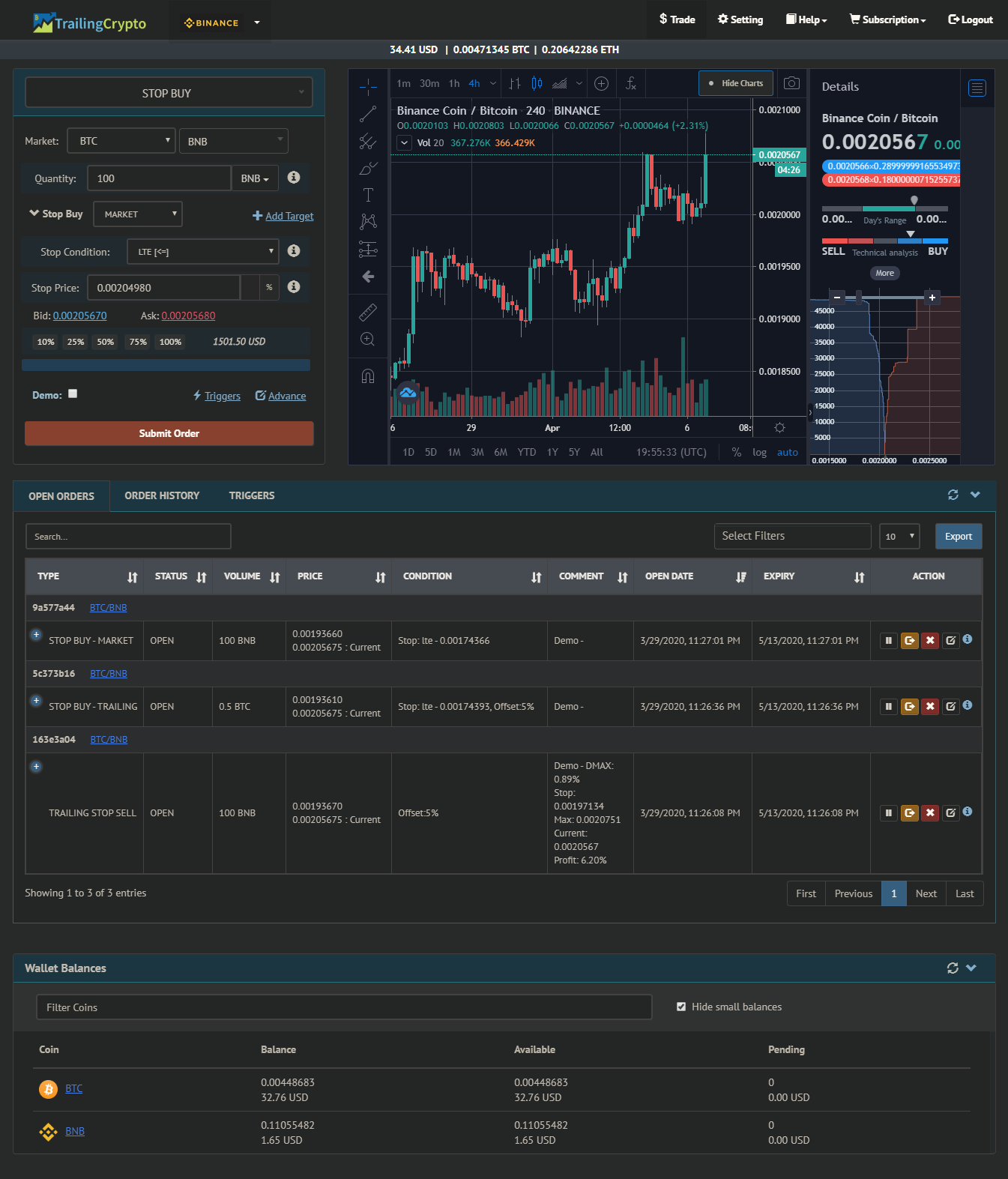Click the quantity percentage slider bar
This screenshot has height=1179, width=1008.
pyautogui.click(x=166, y=365)
